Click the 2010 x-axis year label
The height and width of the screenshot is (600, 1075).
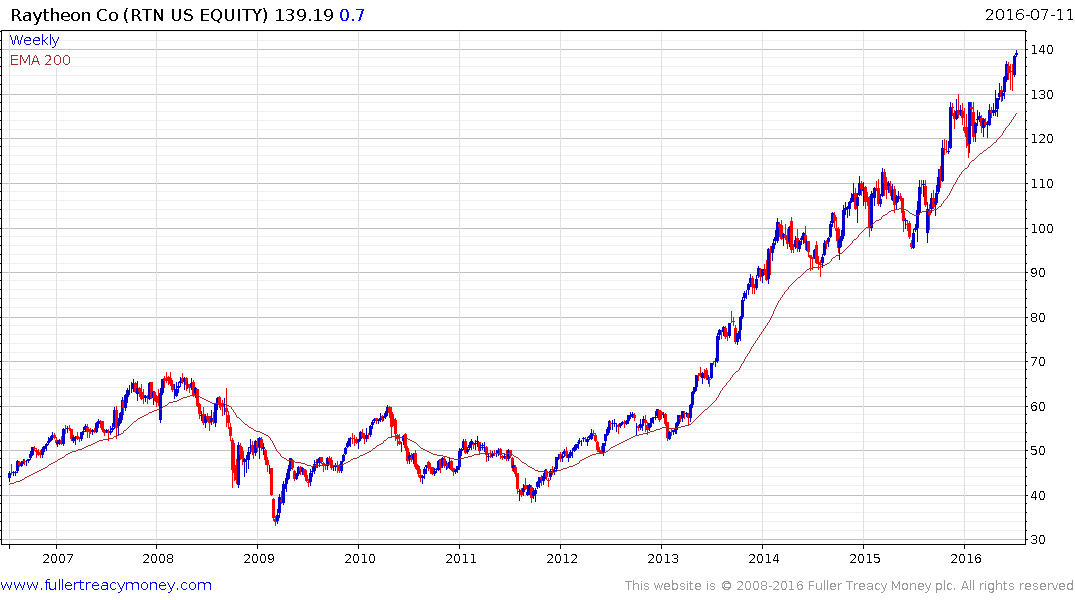pyautogui.click(x=360, y=558)
